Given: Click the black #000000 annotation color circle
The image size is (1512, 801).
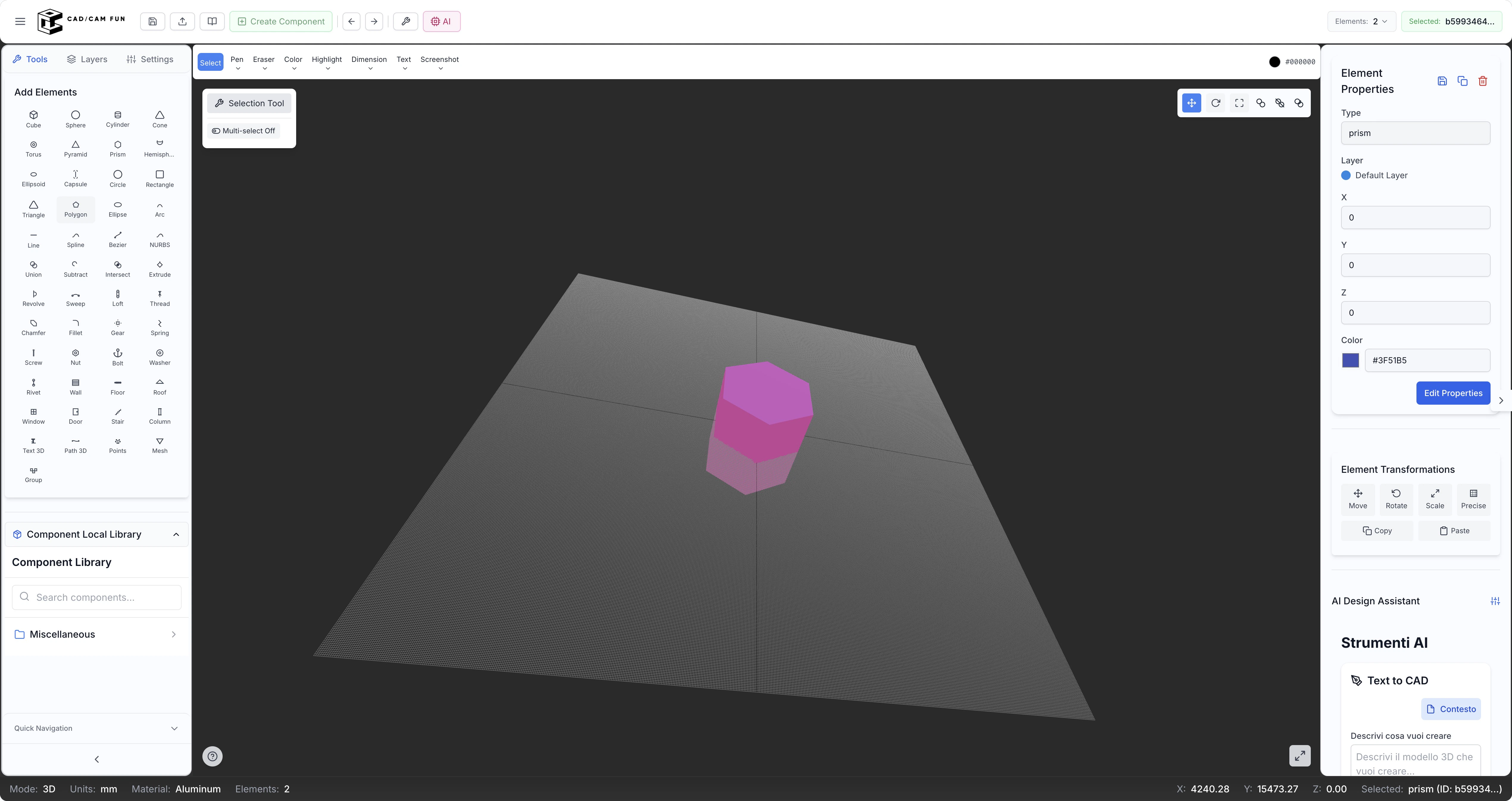Looking at the screenshot, I should [1274, 62].
